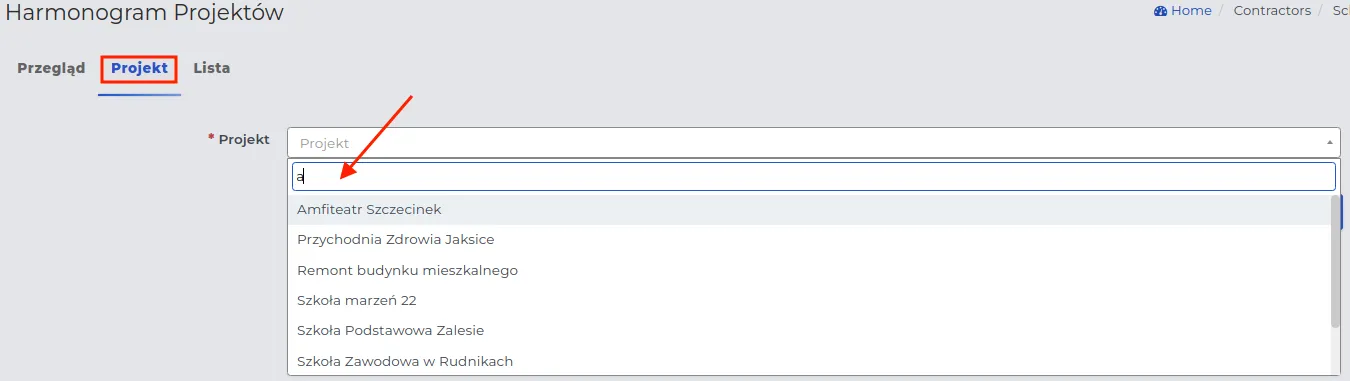Click the Harmonogram Projektów page title
1350x381 pixels.
point(144,12)
